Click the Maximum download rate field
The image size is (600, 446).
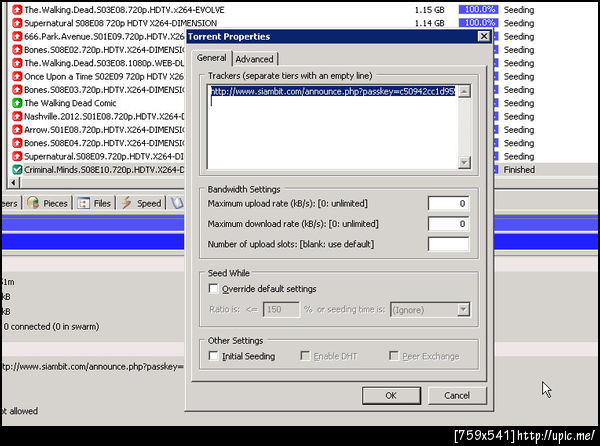(x=448, y=224)
